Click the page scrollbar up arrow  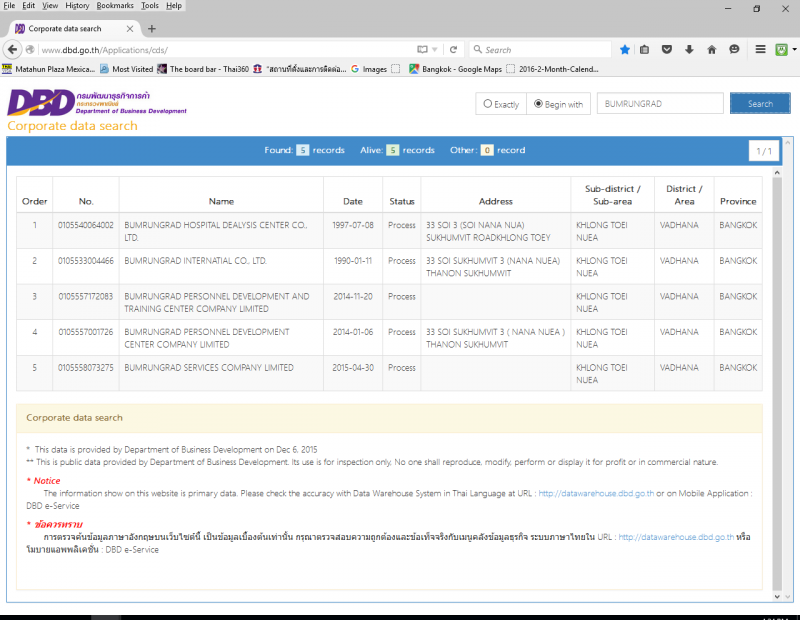777,172
